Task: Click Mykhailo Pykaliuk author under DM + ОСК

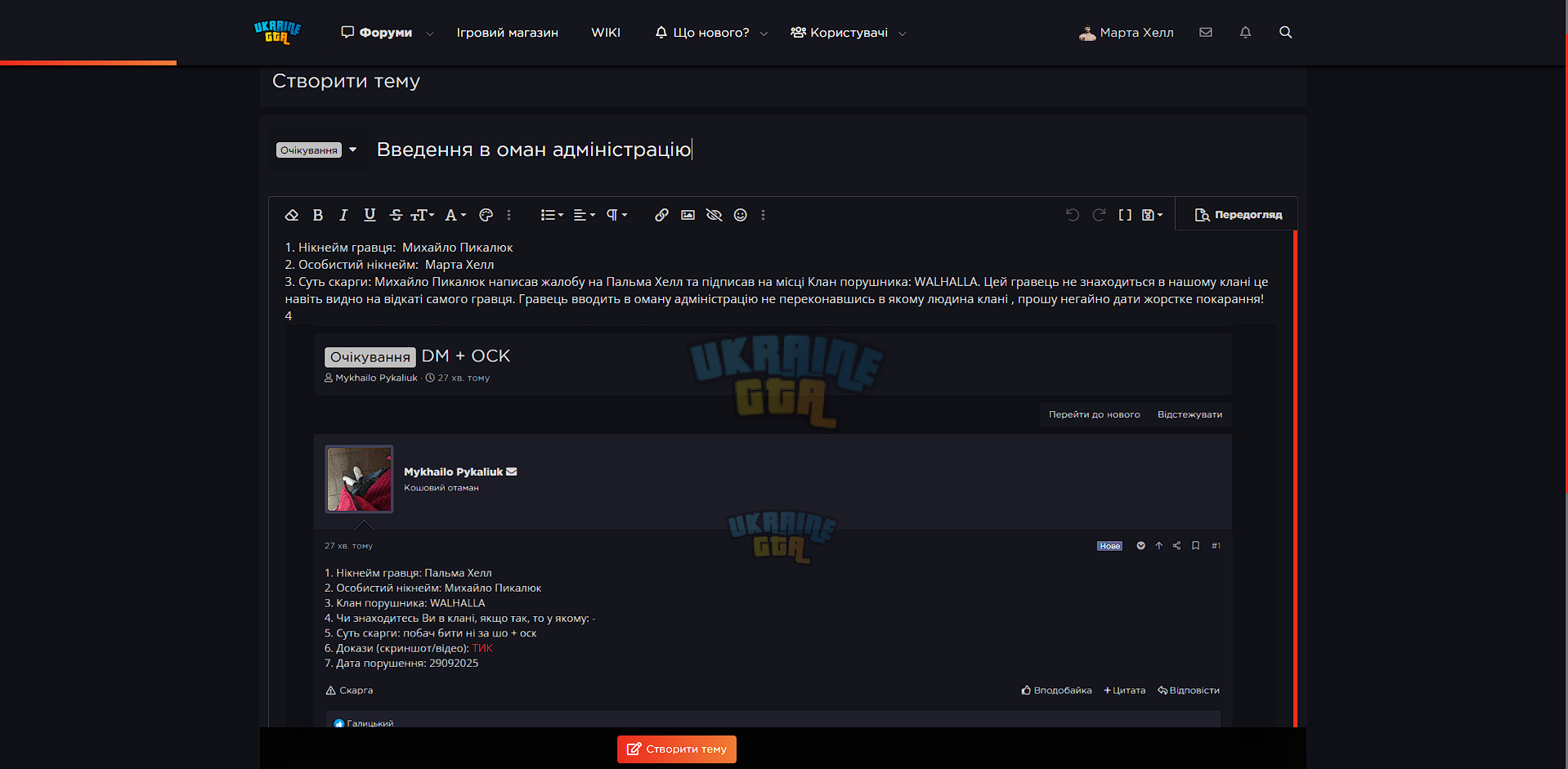Action: point(376,378)
